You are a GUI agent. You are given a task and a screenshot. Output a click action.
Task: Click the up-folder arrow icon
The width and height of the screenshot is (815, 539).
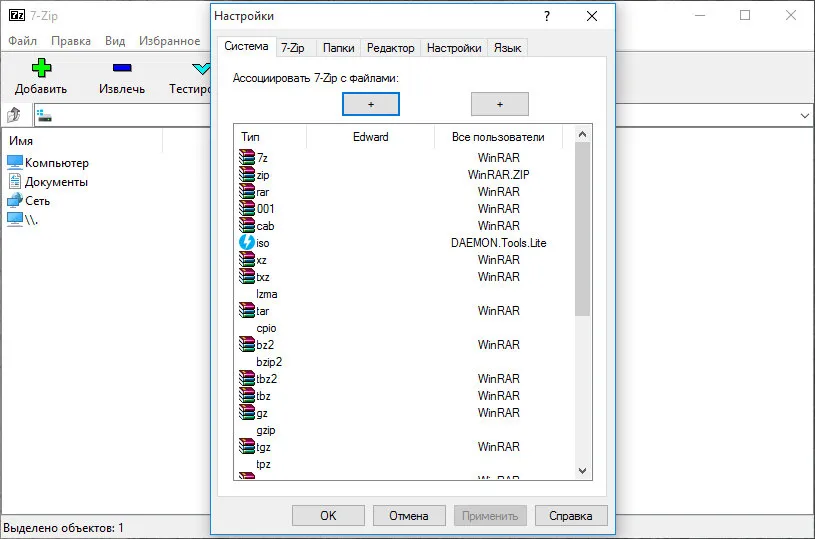14,115
